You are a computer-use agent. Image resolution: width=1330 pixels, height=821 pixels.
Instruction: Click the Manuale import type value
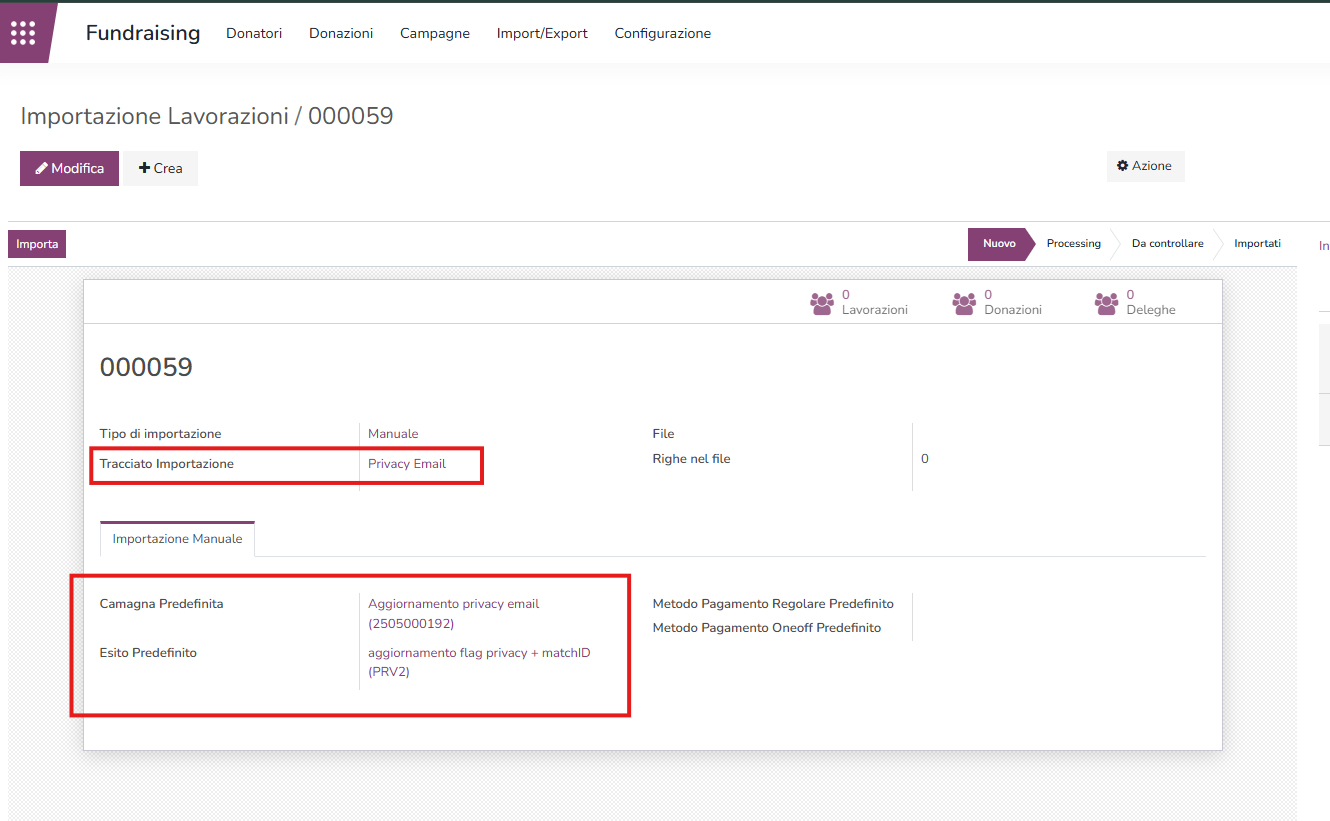click(393, 434)
